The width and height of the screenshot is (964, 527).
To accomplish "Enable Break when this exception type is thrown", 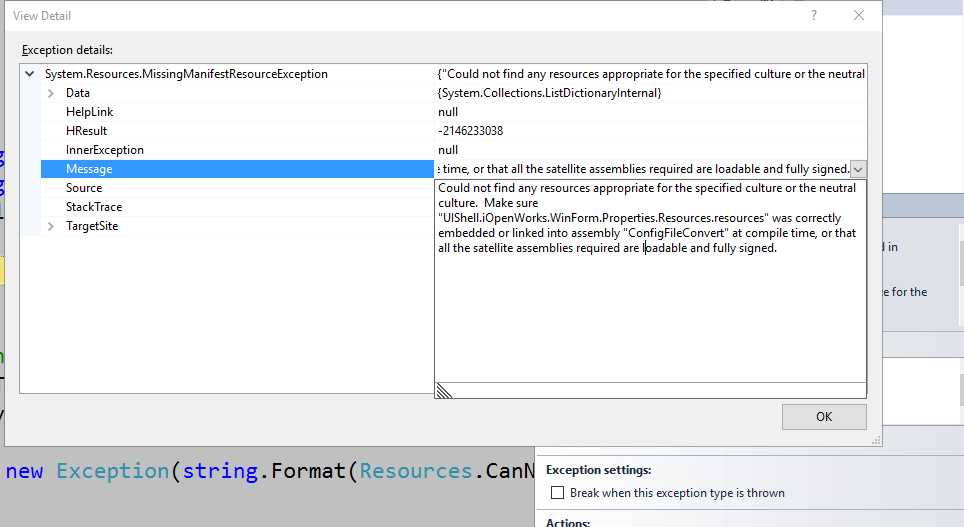I will coord(558,493).
